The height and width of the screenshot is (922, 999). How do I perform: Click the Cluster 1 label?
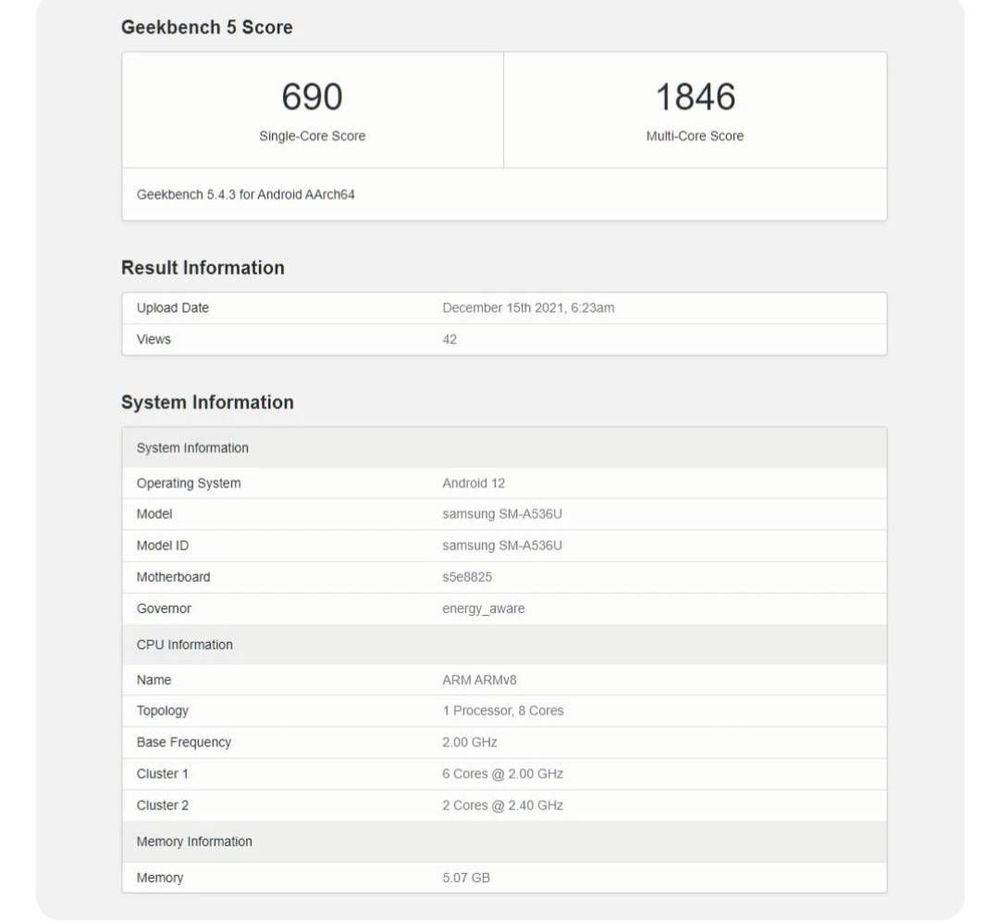(x=162, y=774)
